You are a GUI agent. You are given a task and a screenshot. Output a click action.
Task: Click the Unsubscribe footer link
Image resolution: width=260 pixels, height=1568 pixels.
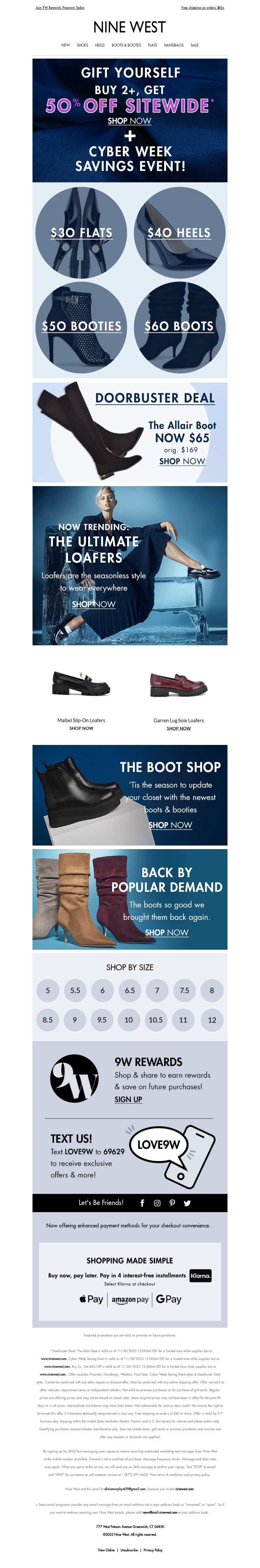coord(129,1550)
